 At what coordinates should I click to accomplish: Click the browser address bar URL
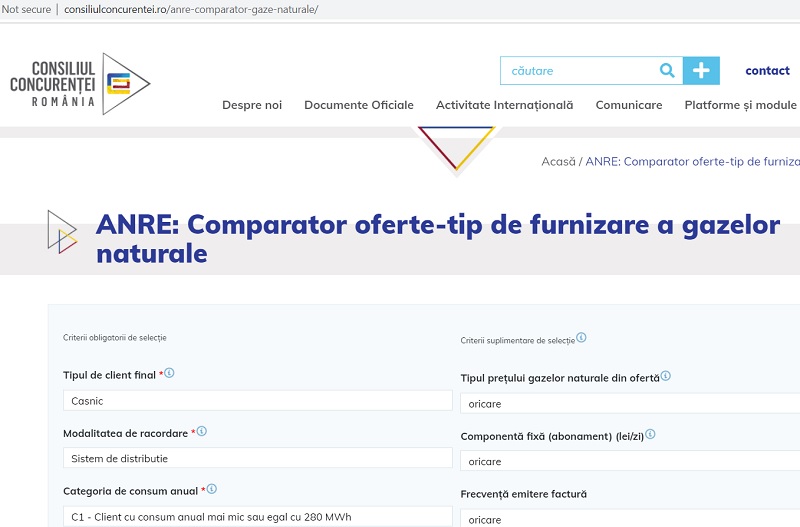191,9
